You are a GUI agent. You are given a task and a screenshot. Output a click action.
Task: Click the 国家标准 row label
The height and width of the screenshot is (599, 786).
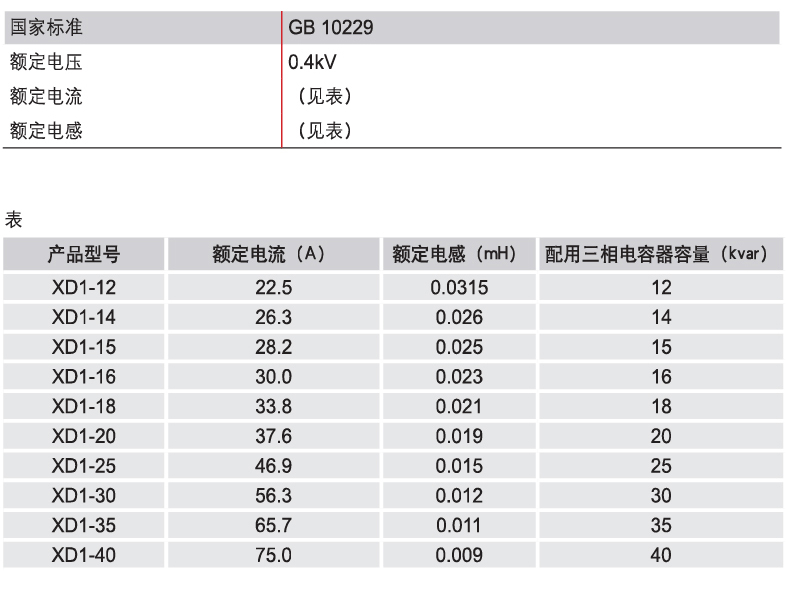click(x=45, y=29)
